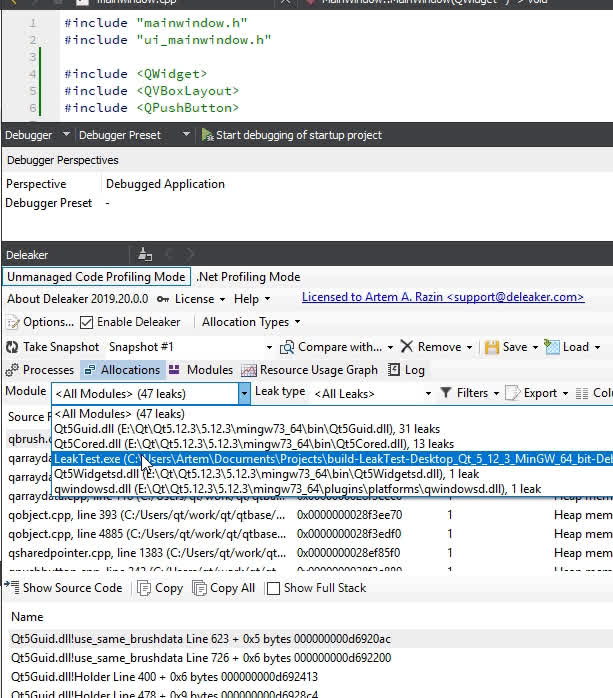Switch to .Net Profiling Mode tab
Screen dimensions: 613x698
click(x=249, y=277)
